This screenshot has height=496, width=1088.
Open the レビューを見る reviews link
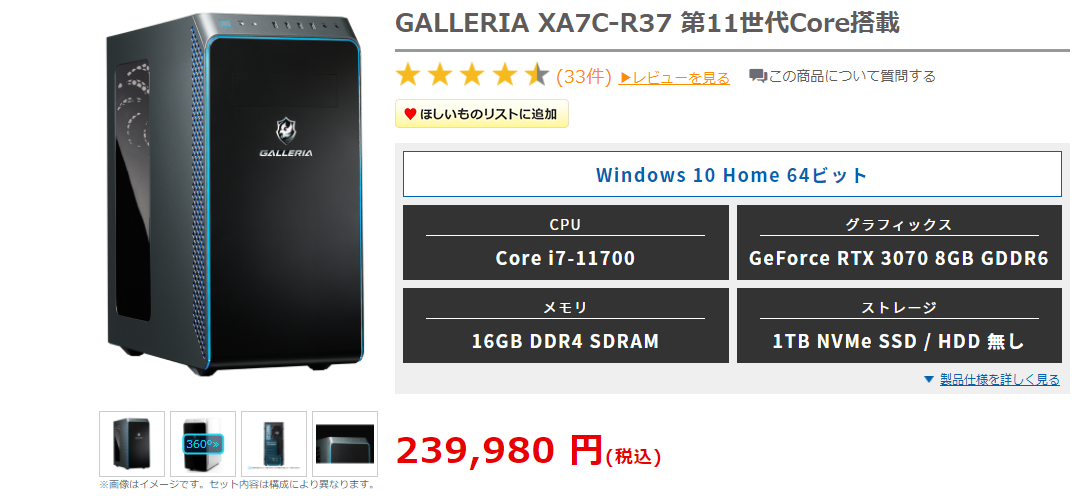pos(674,78)
